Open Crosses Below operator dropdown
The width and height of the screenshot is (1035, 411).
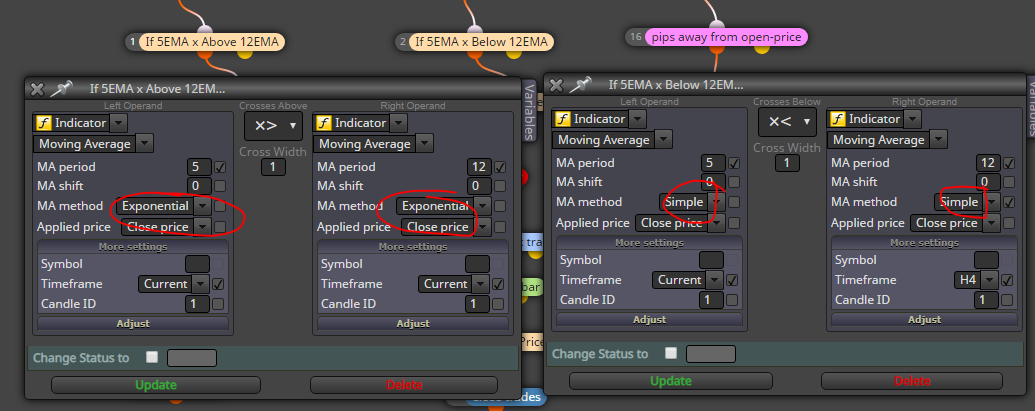click(x=787, y=121)
